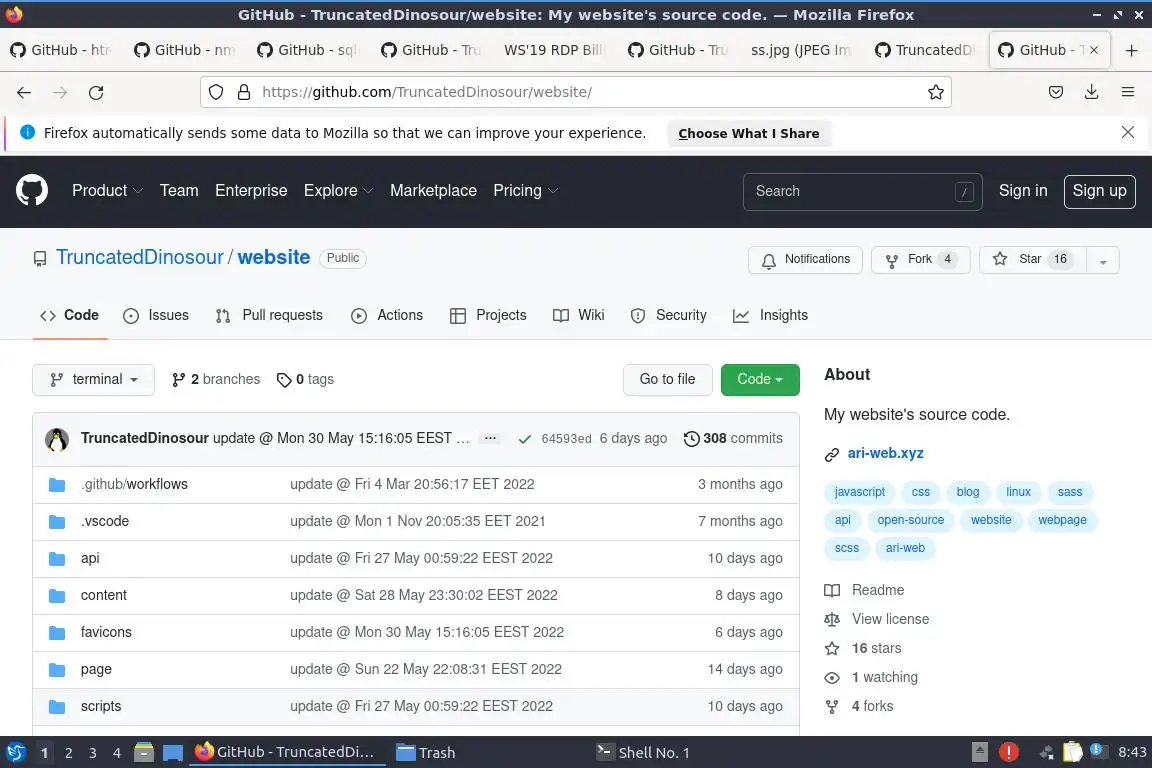
Task: Expand commit message ellipsis button
Action: pyautogui.click(x=490, y=438)
